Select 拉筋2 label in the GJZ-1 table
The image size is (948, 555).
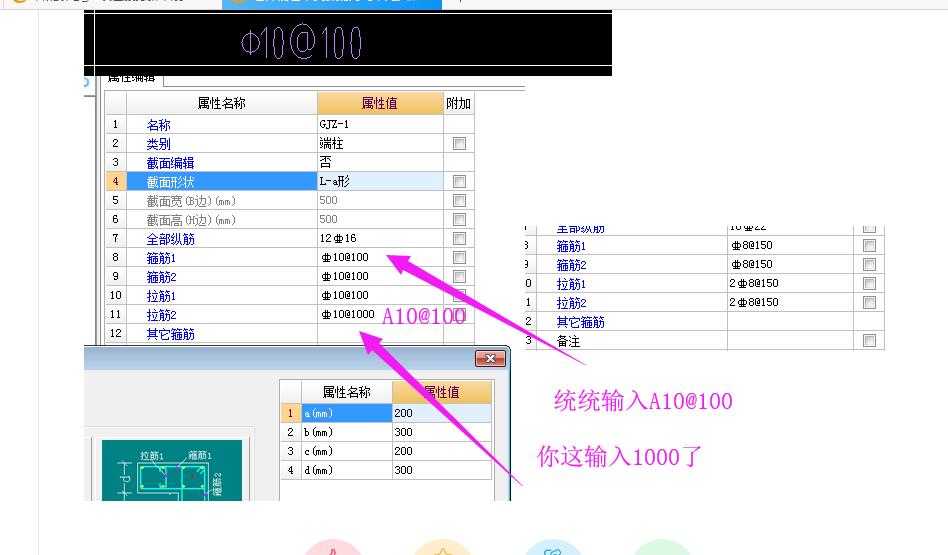pos(161,315)
